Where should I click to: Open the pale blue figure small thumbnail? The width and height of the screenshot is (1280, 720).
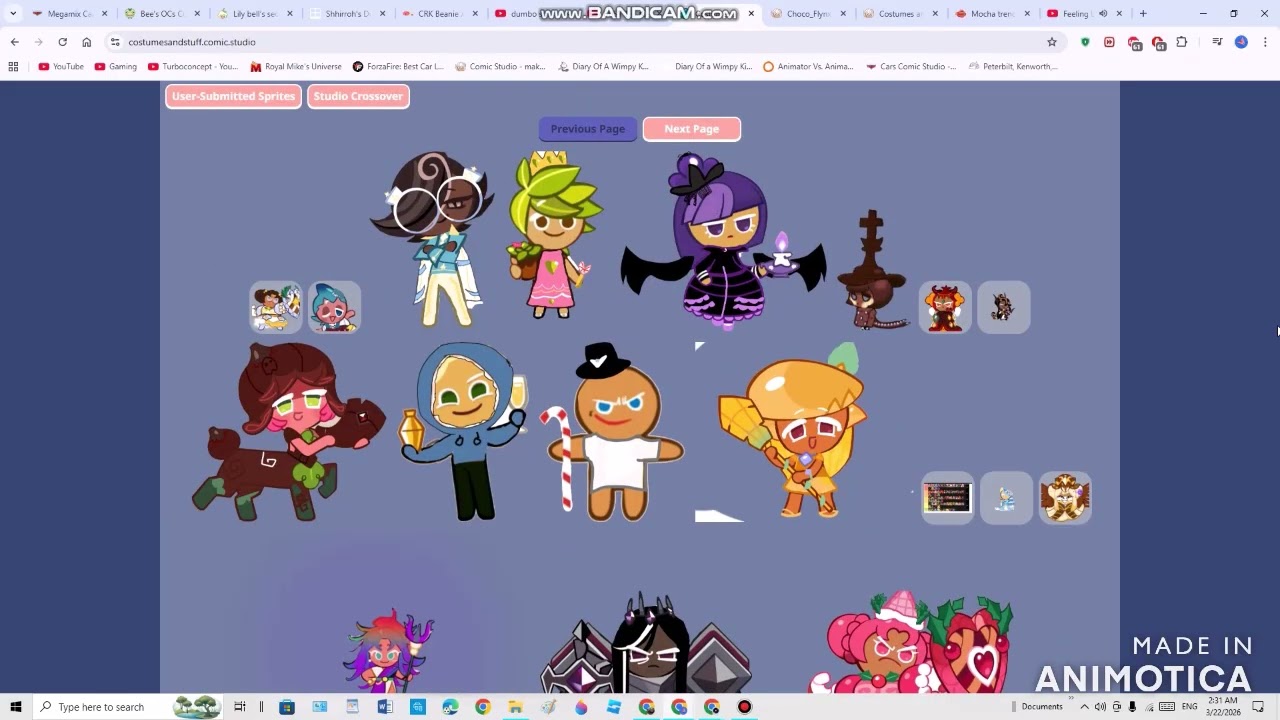click(x=1006, y=497)
